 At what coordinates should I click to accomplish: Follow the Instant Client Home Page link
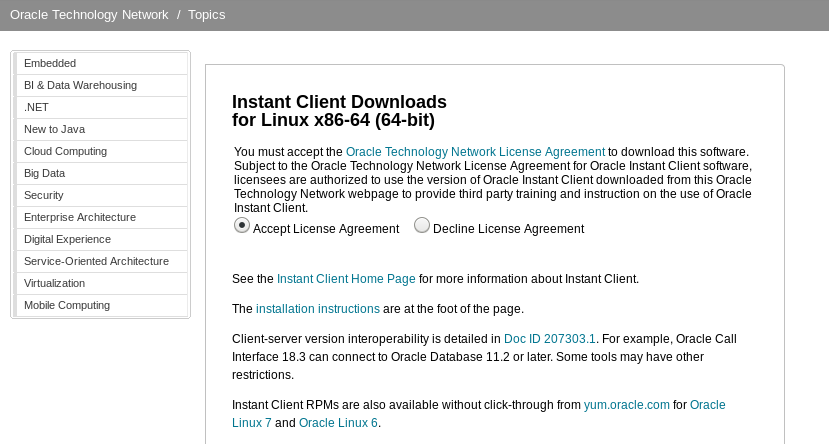346,279
